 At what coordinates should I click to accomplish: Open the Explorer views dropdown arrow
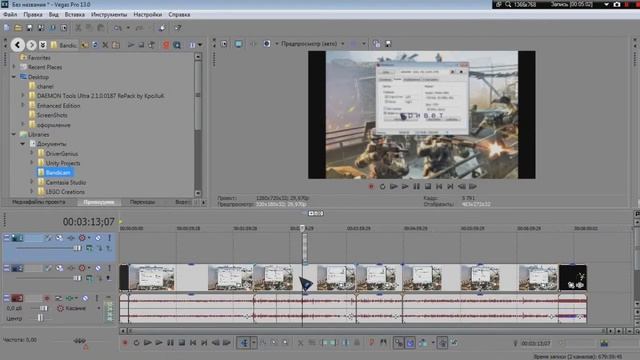coord(200,45)
